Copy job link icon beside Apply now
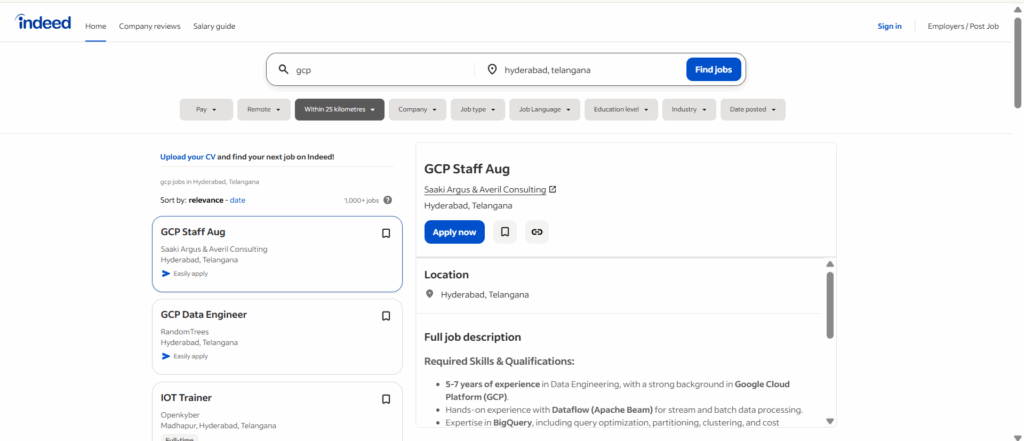 (537, 232)
